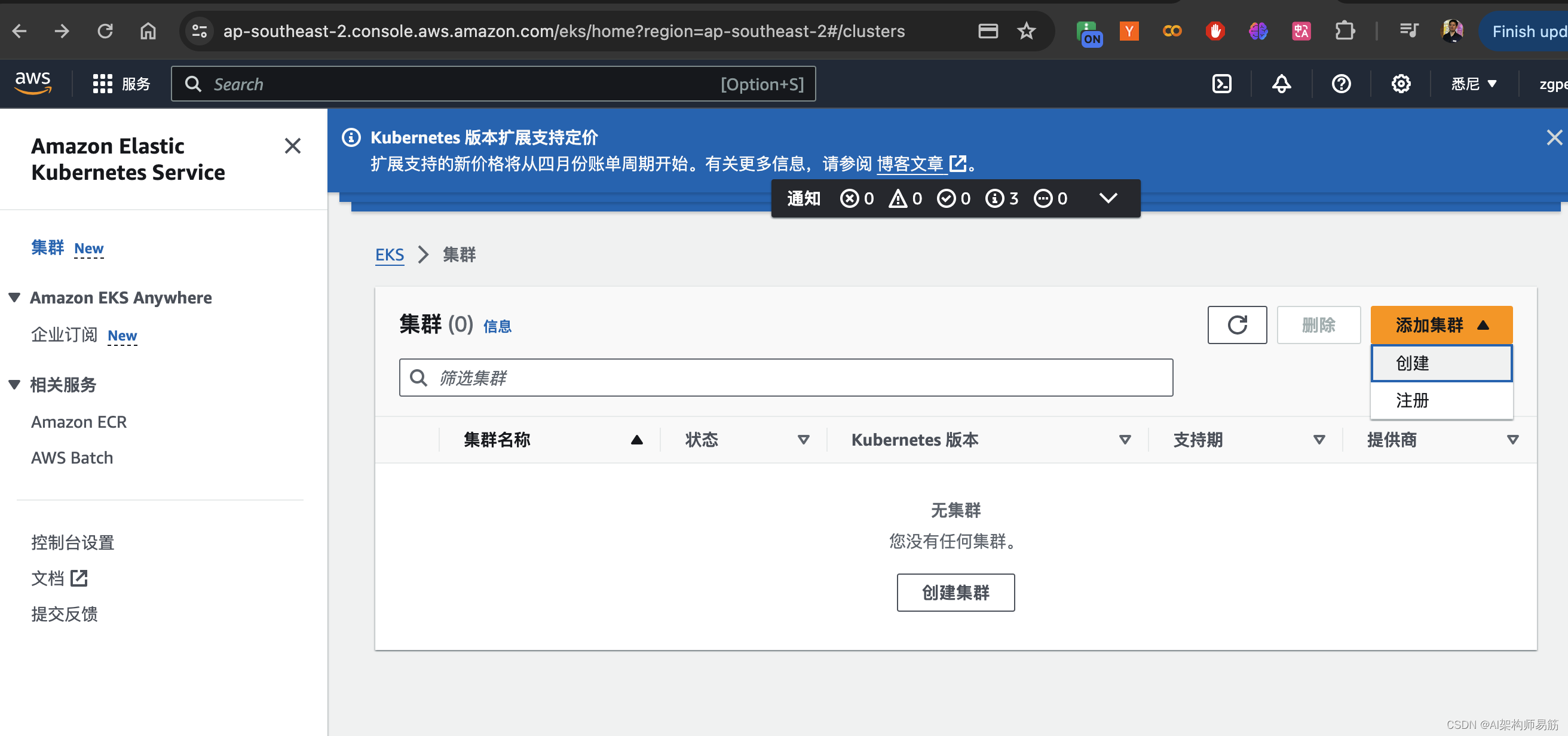Click the ON green extension icon
The image size is (1568, 736).
(x=1088, y=33)
